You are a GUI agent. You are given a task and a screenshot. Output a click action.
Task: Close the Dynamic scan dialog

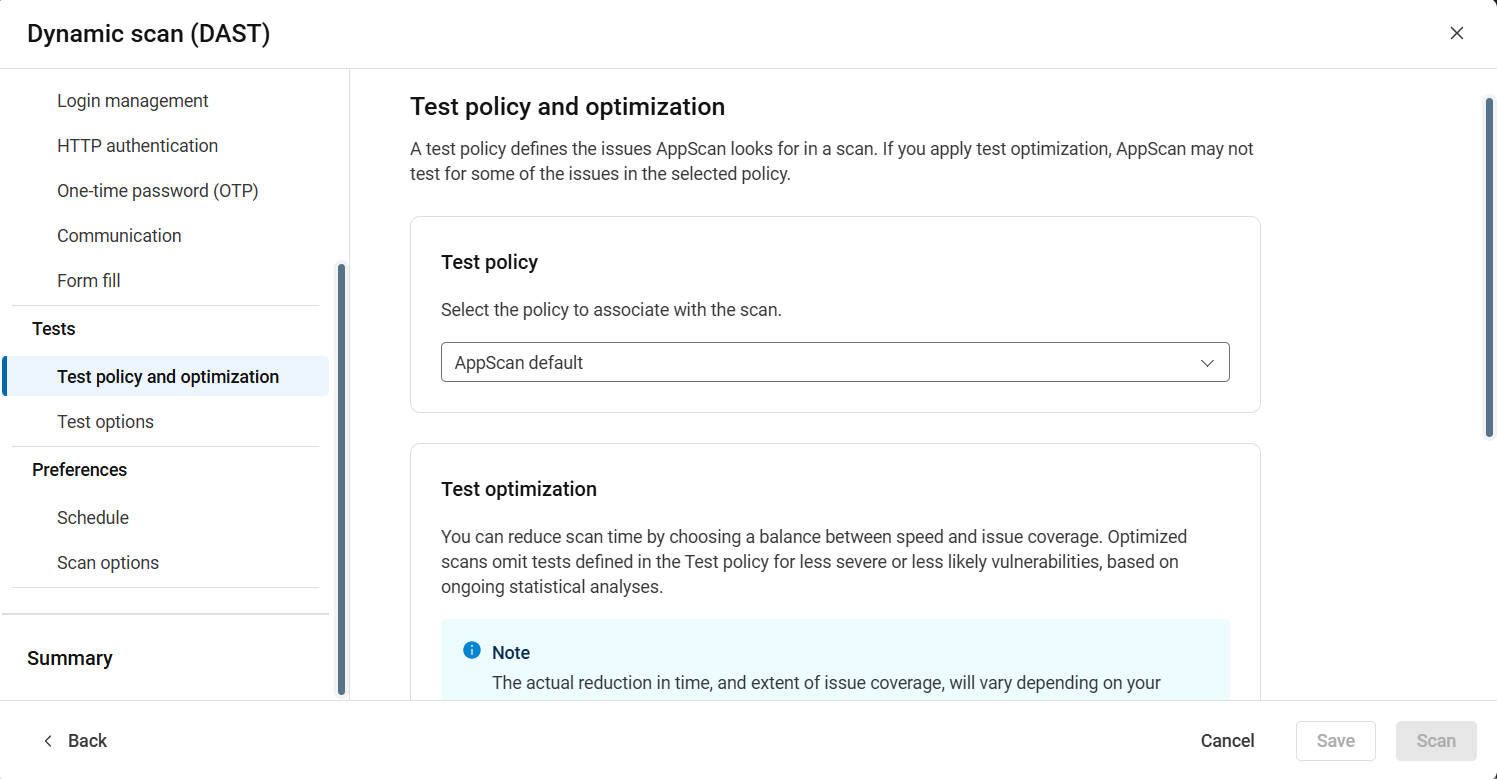click(x=1457, y=33)
